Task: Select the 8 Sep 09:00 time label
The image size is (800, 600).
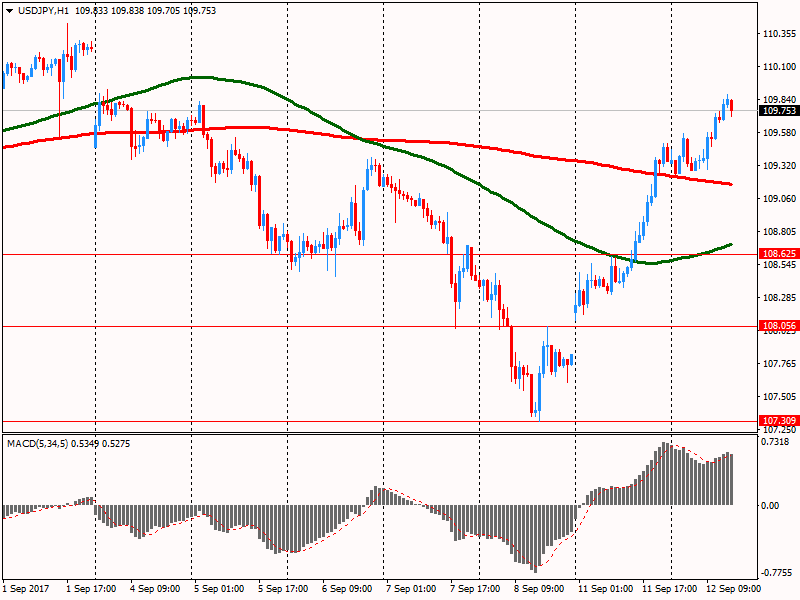Action: [539, 589]
